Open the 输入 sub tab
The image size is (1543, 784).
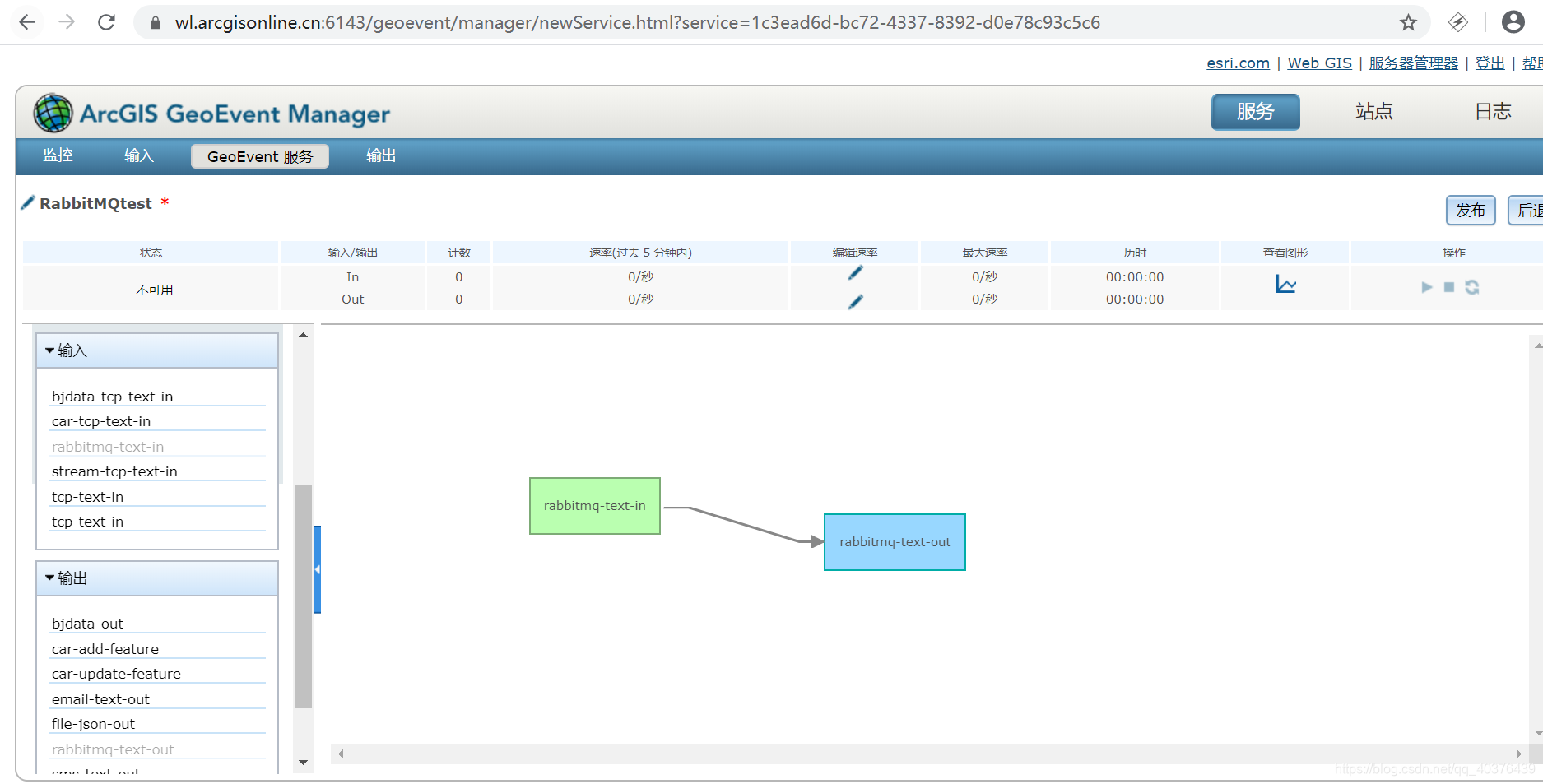pos(138,155)
